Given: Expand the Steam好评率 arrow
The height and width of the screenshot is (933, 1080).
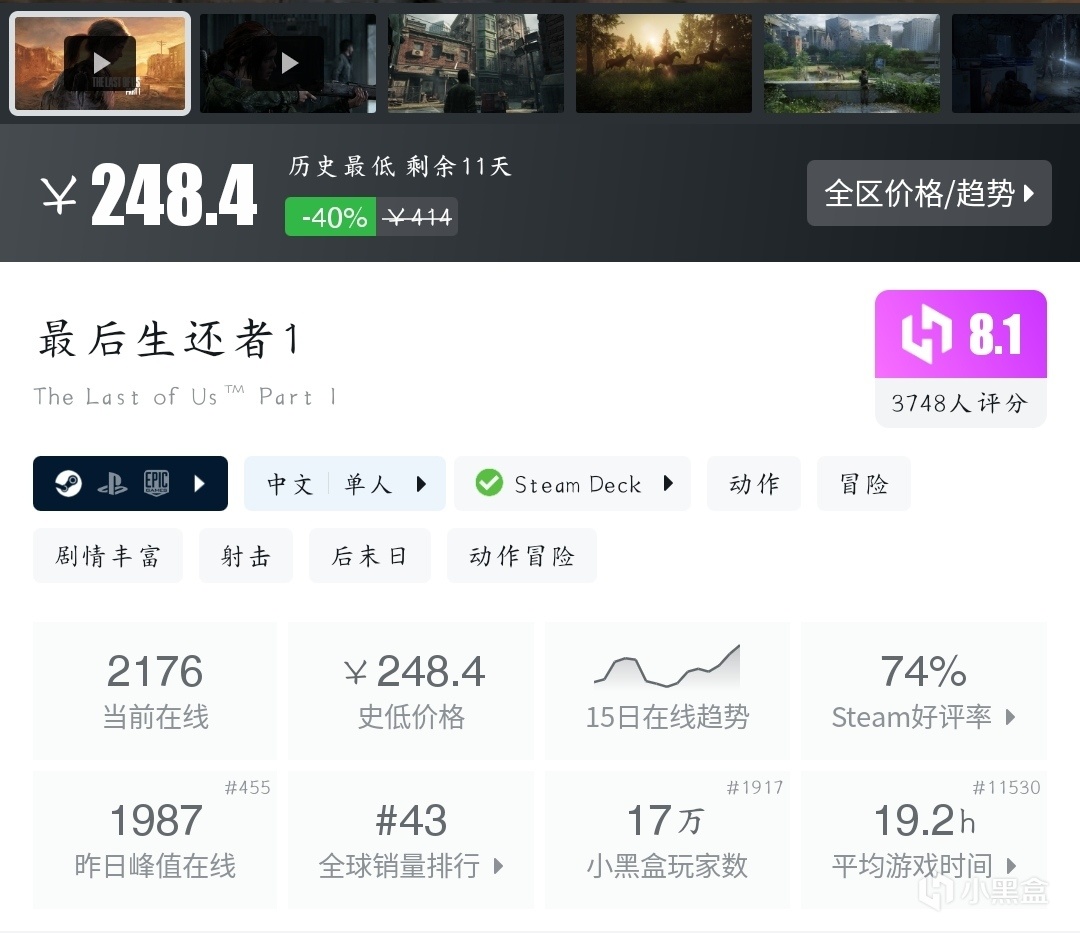Looking at the screenshot, I should point(1010,717).
